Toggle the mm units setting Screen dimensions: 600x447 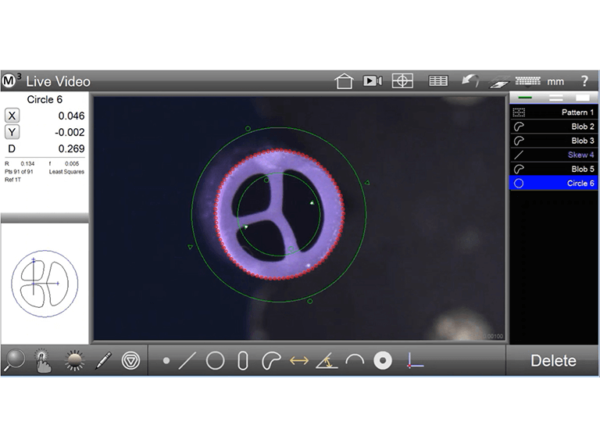click(555, 81)
